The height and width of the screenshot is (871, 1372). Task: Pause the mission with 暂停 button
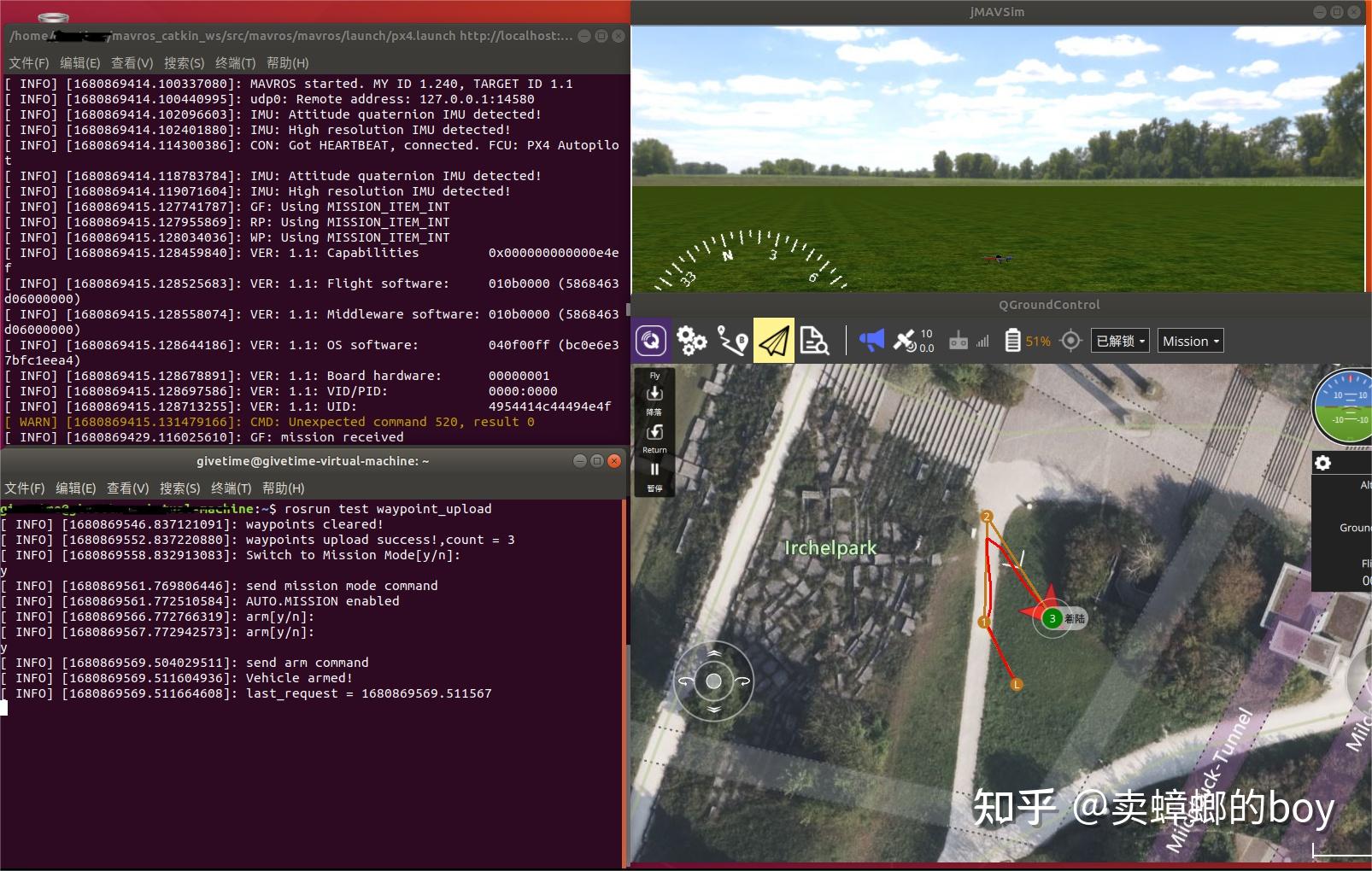[654, 474]
